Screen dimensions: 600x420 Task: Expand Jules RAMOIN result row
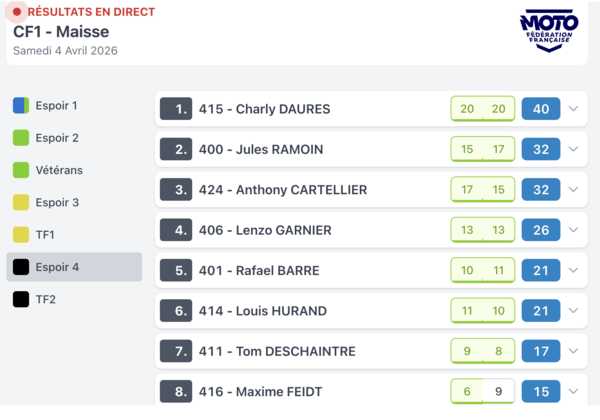pos(573,149)
